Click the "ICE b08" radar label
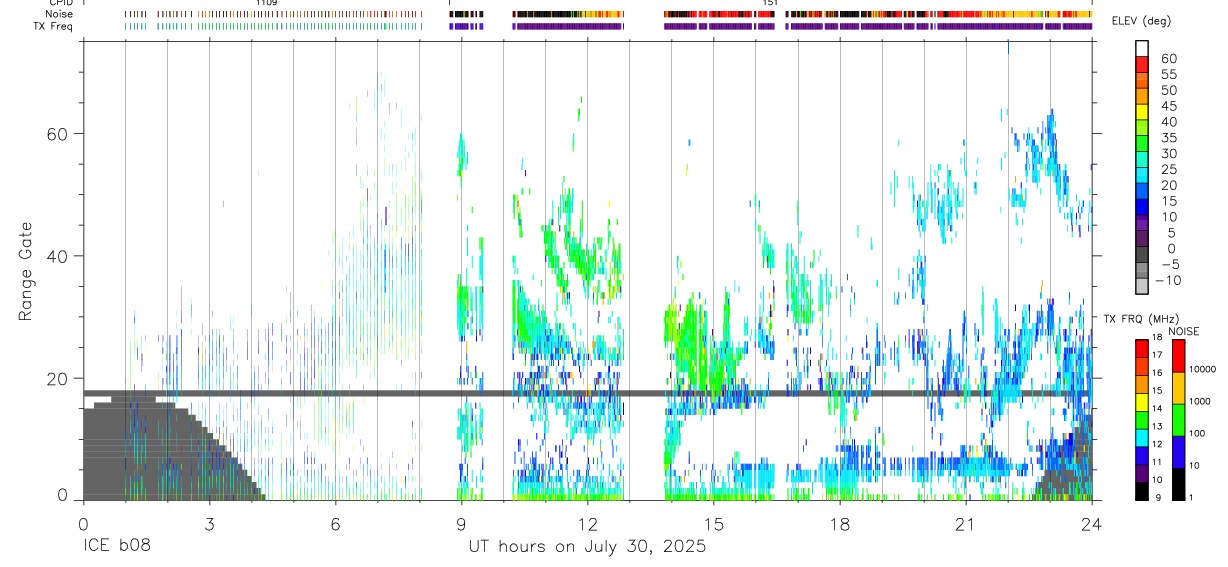 115,547
